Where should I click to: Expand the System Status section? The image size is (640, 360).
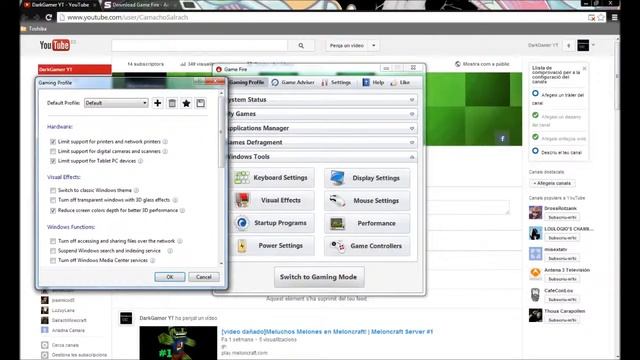pos(412,100)
